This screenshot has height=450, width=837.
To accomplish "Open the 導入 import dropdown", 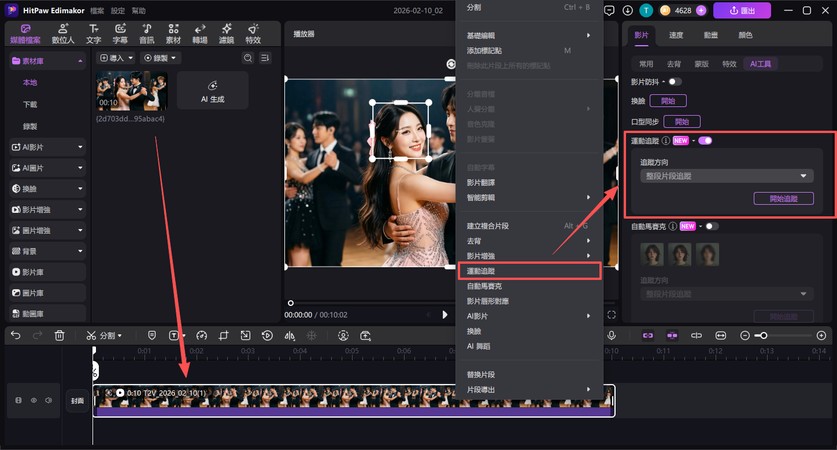I will (x=116, y=58).
